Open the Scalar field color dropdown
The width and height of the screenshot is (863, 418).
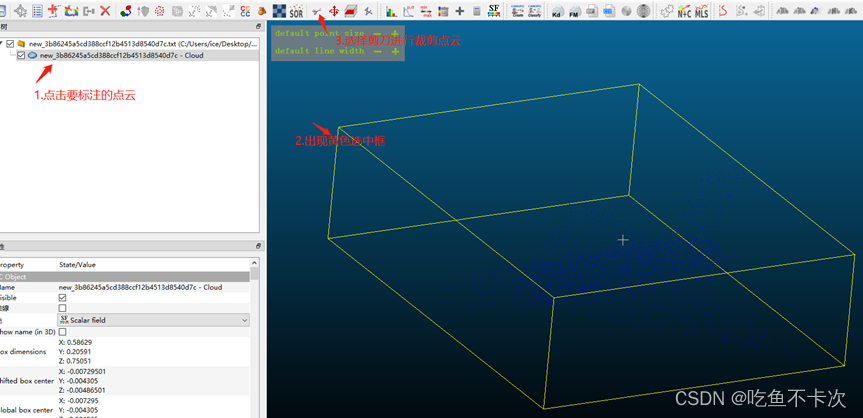154,320
